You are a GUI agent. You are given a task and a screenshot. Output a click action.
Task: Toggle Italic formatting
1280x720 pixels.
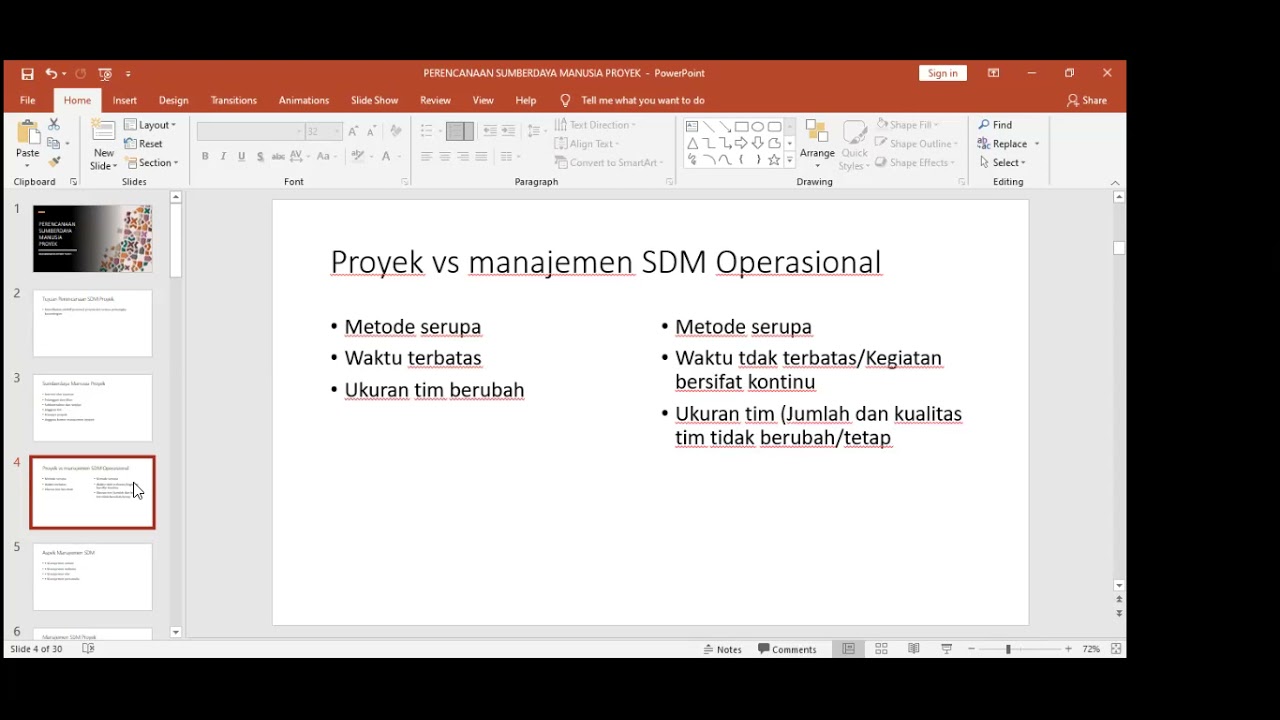click(223, 156)
